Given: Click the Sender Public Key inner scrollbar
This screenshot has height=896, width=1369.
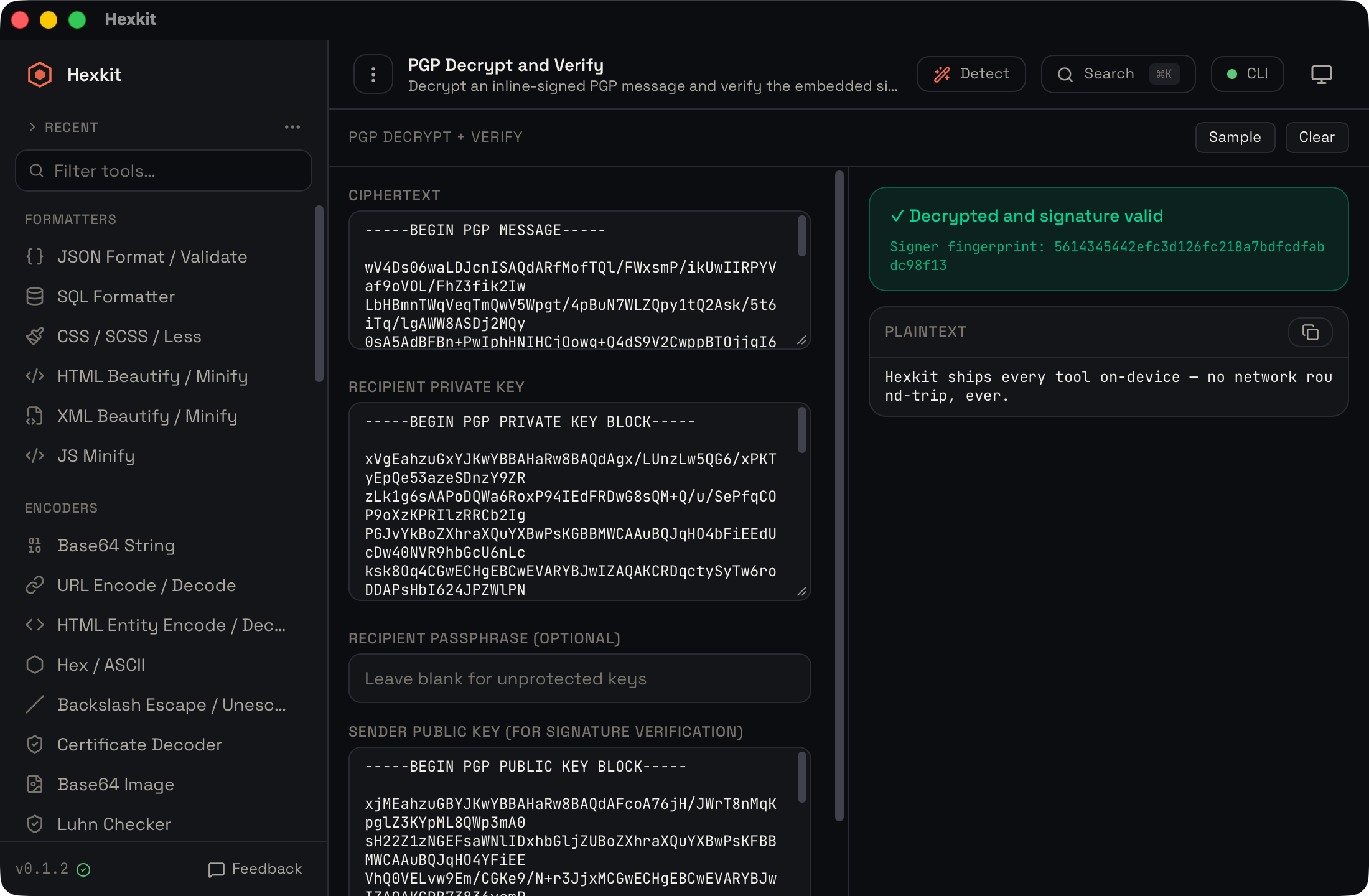Looking at the screenshot, I should [801, 777].
